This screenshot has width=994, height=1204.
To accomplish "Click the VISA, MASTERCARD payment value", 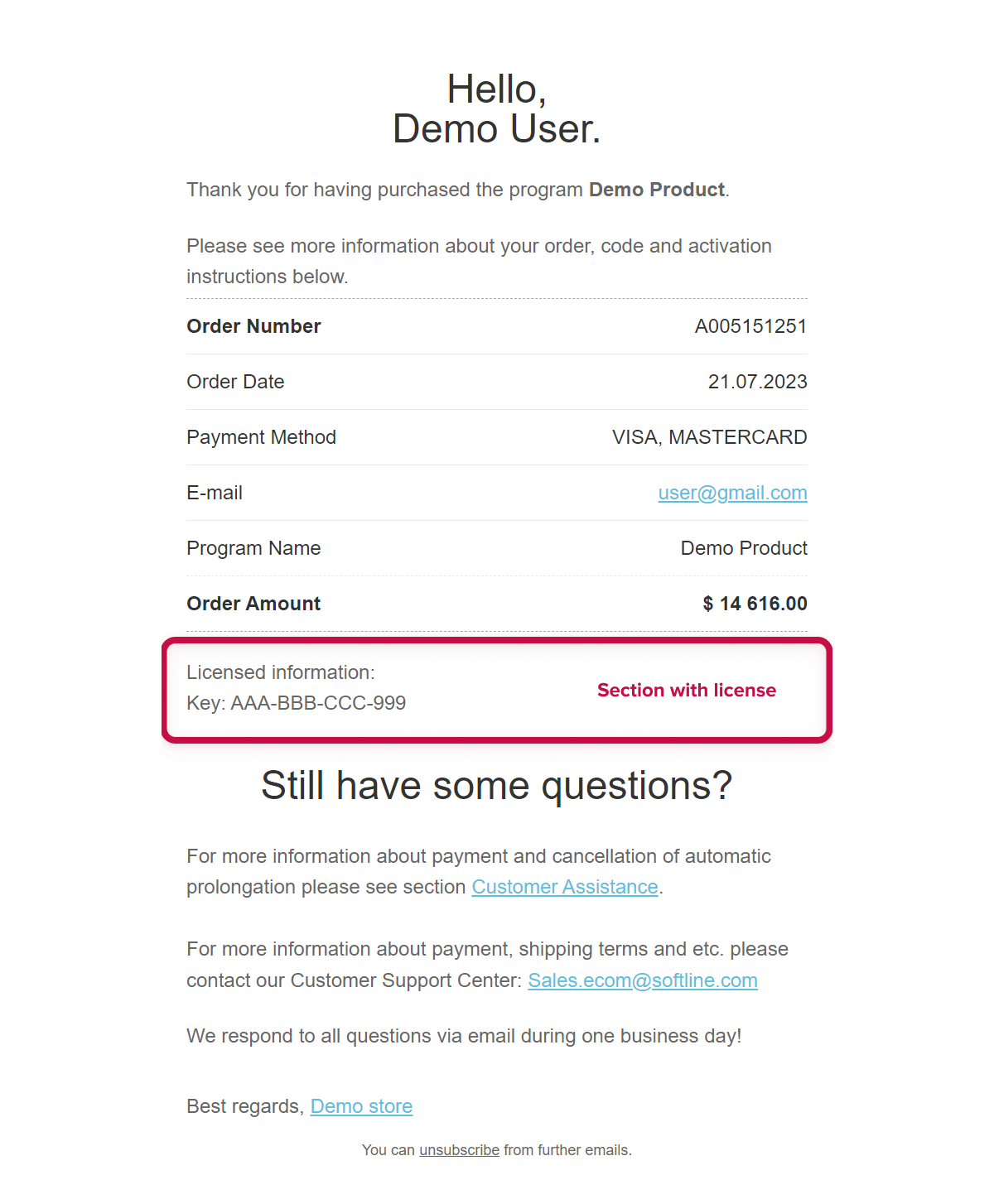I will [x=709, y=437].
